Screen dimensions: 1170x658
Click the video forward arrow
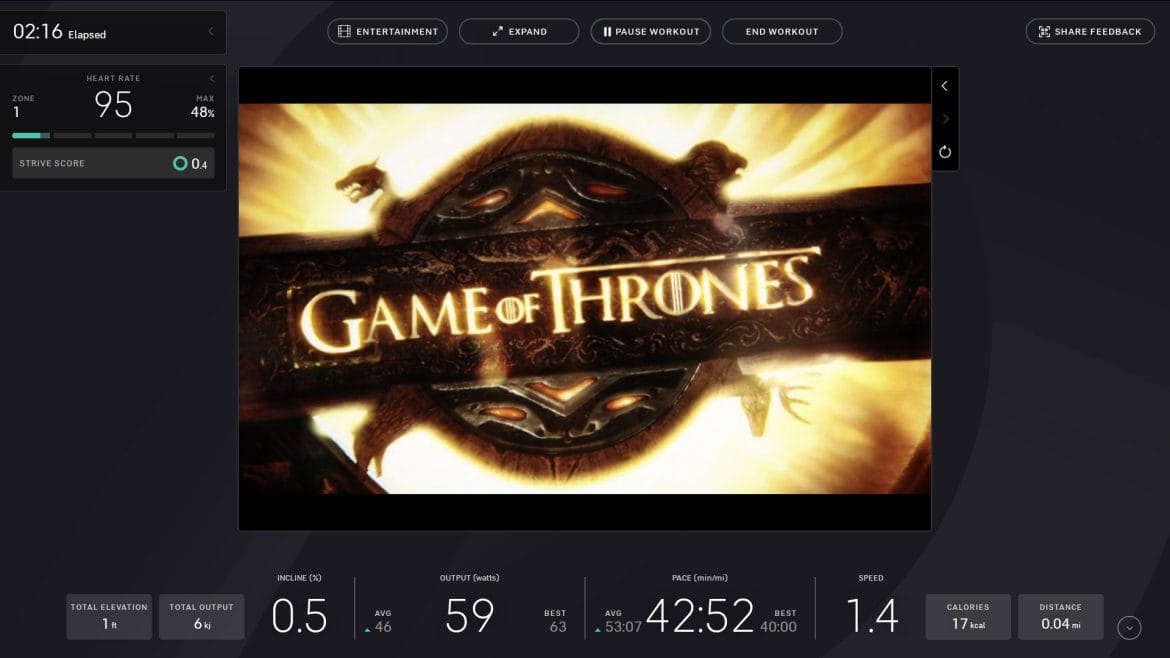coord(945,119)
